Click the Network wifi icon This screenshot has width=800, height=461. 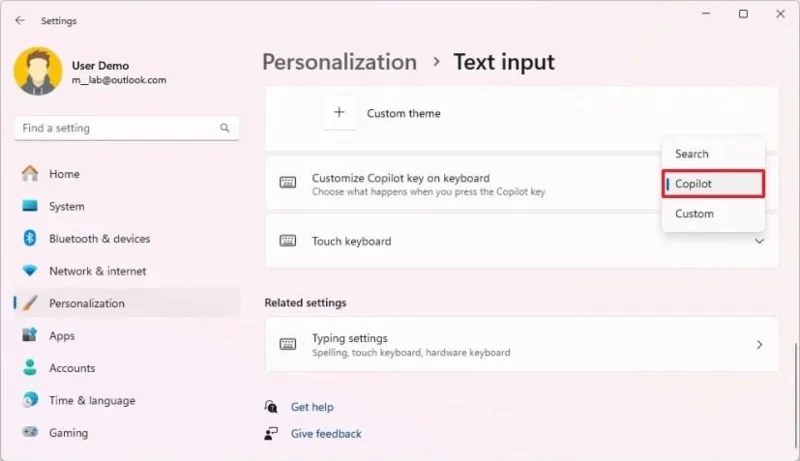click(x=30, y=270)
